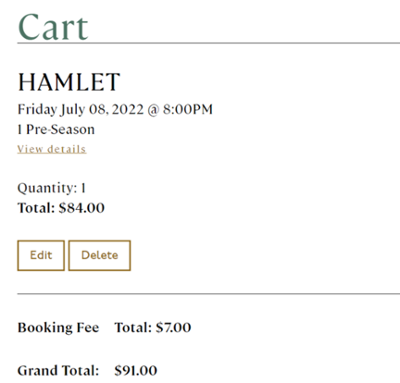Click the Edit button for Hamlet

tap(41, 255)
